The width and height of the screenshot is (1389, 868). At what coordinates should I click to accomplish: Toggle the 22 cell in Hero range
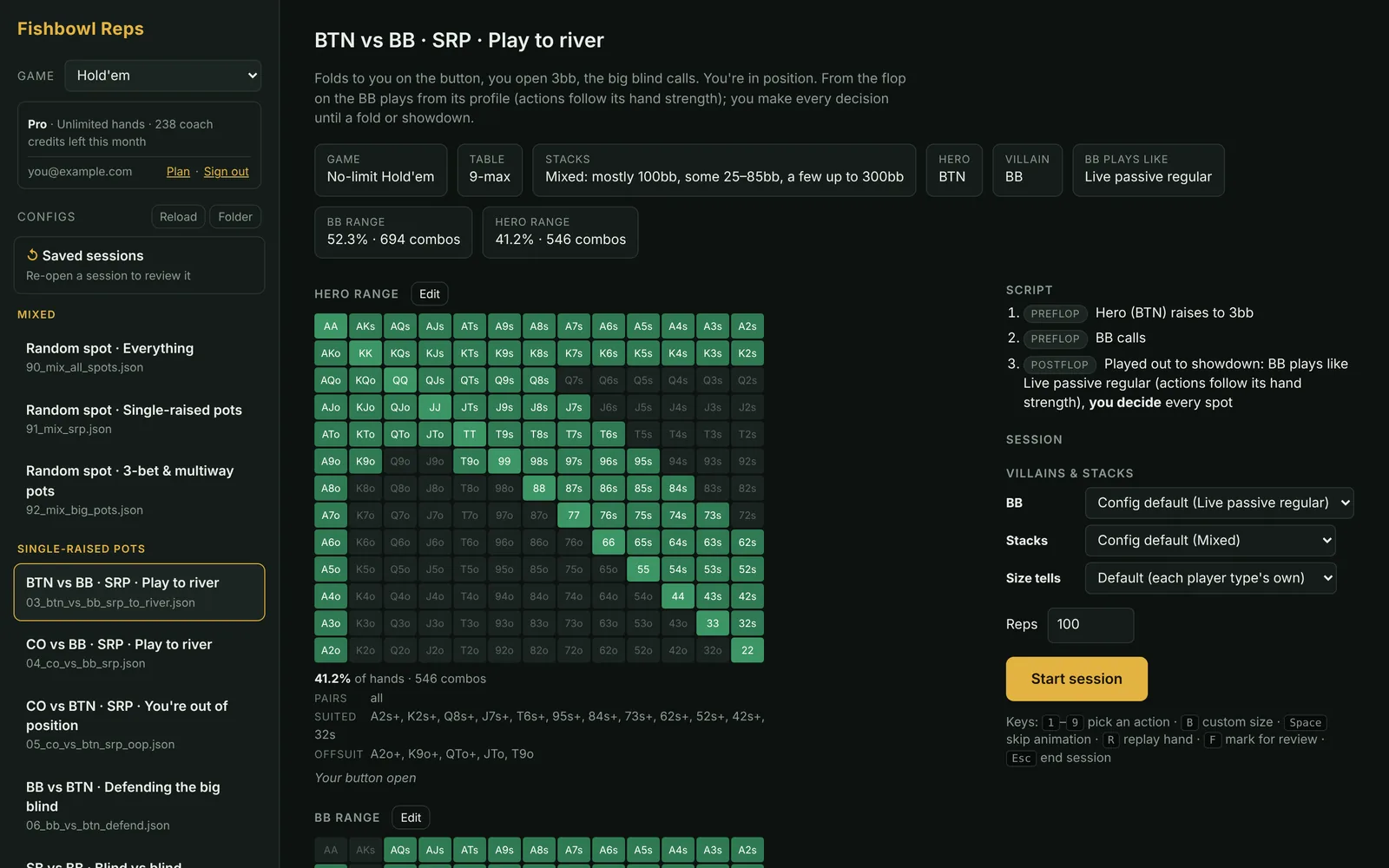click(x=747, y=651)
